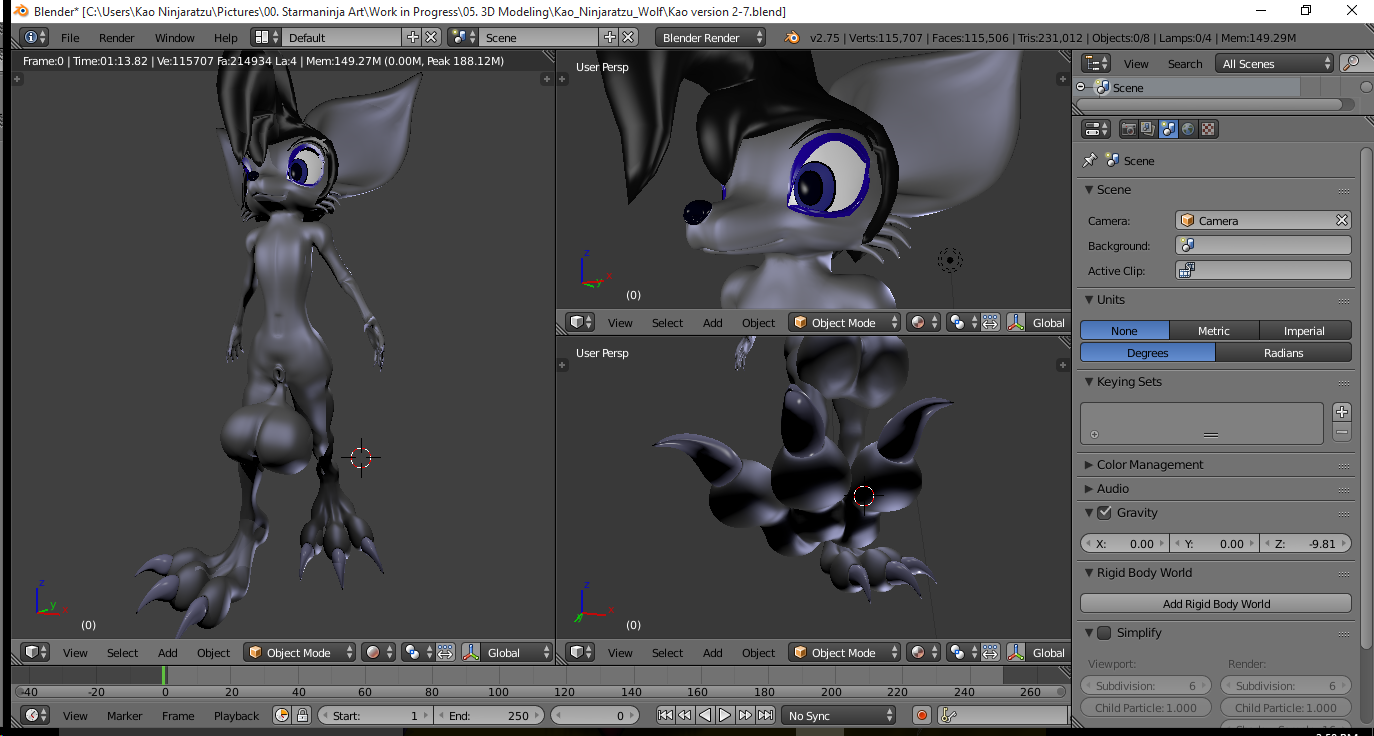1374x736 pixels.
Task: Click the scene browse icon in header
Action: pos(463,37)
